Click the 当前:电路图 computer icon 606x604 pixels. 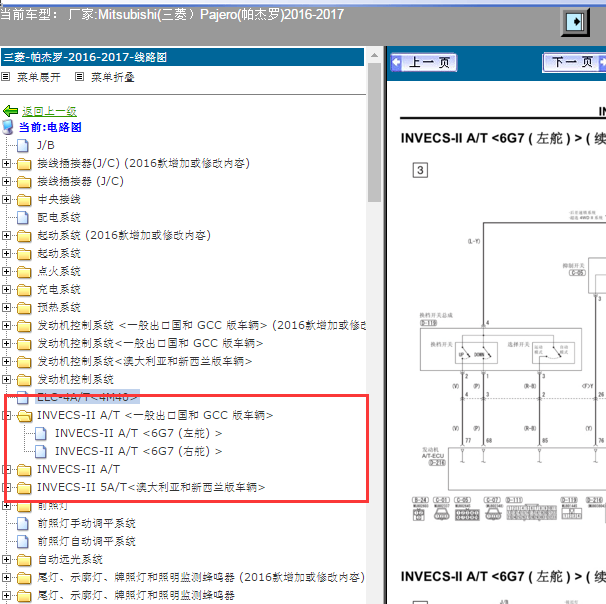[8, 127]
